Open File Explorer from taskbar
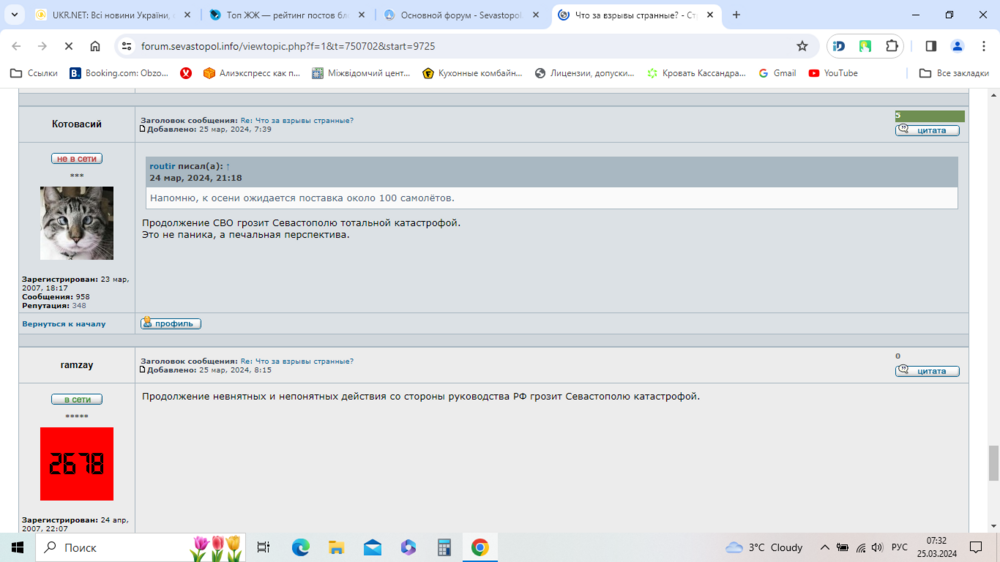This screenshot has height=562, width=1000. (x=336, y=547)
